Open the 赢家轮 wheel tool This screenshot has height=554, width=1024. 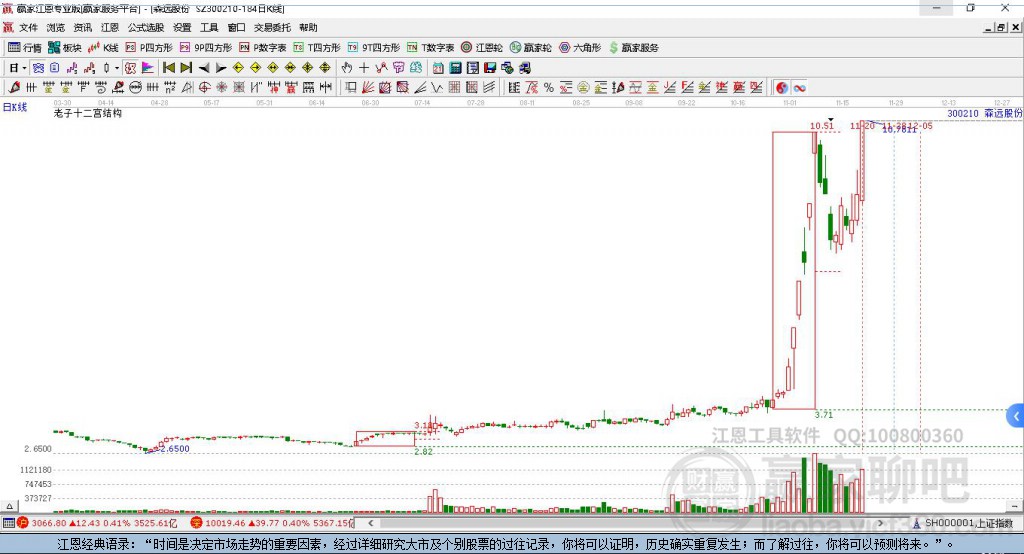[x=531, y=48]
